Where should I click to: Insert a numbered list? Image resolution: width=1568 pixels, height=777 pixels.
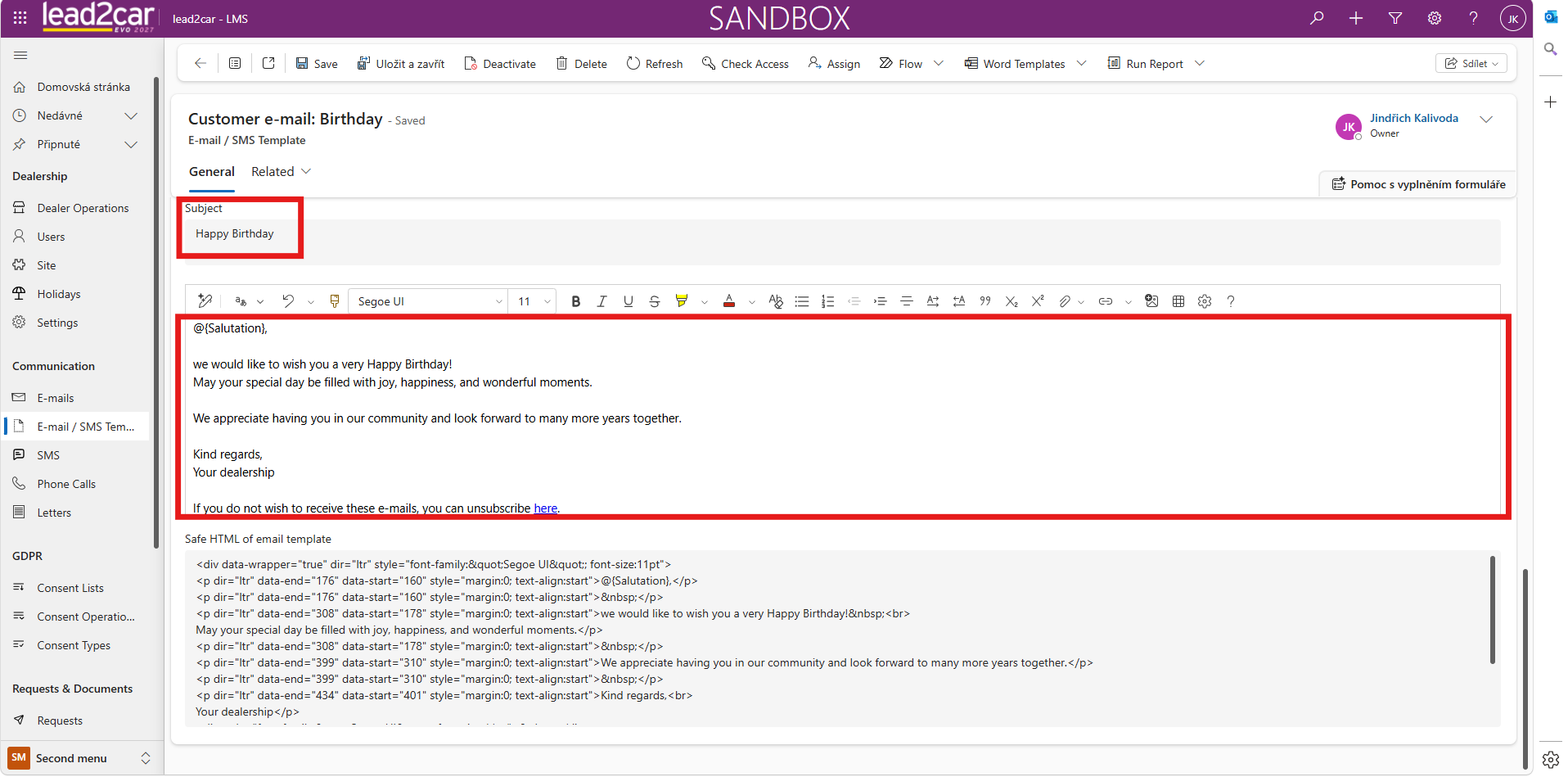point(828,301)
